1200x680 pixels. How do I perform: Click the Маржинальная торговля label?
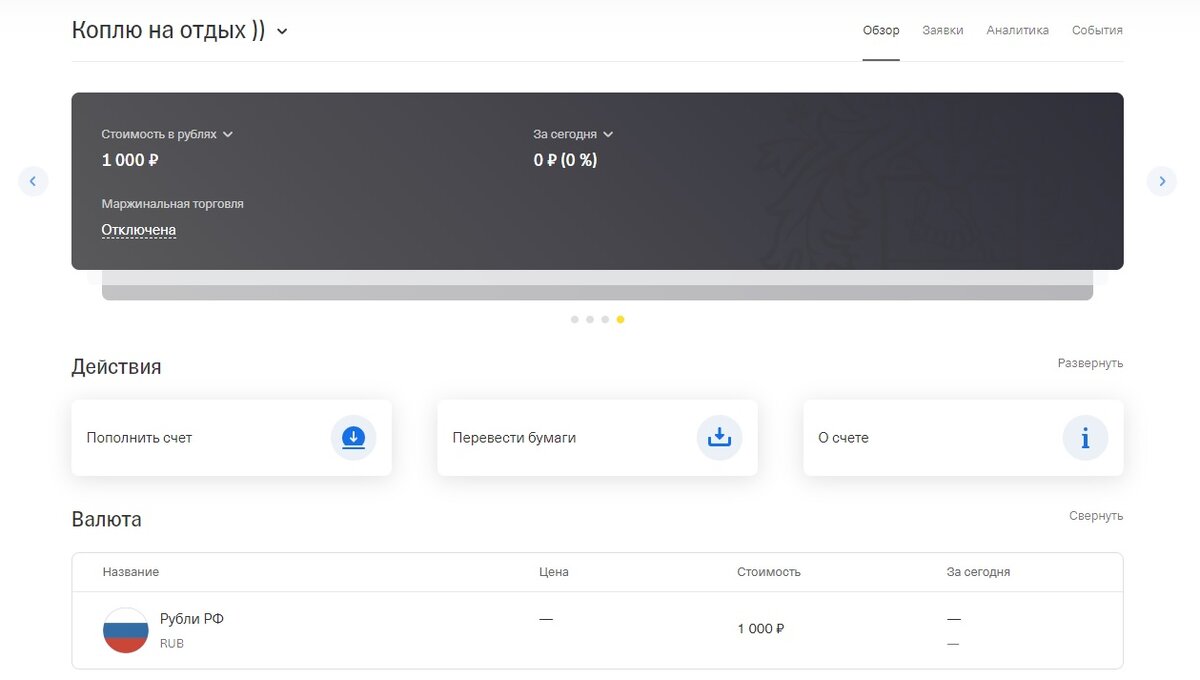[x=173, y=203]
